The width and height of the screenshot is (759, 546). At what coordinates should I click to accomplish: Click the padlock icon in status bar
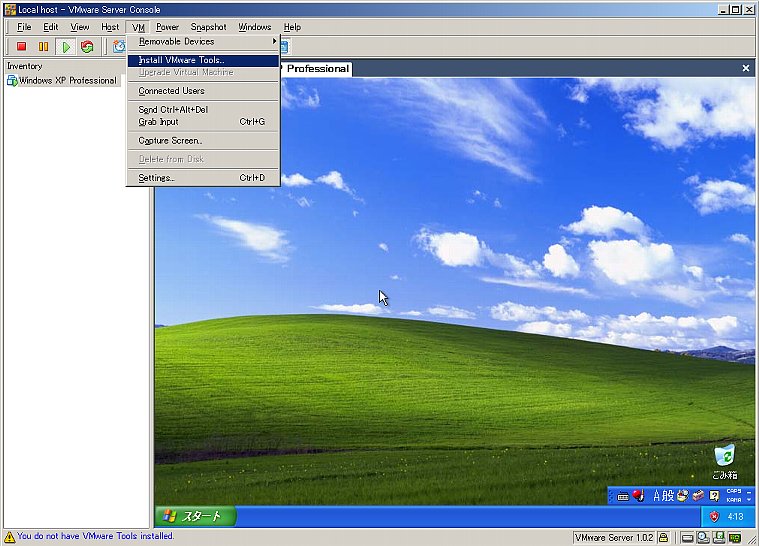[663, 538]
